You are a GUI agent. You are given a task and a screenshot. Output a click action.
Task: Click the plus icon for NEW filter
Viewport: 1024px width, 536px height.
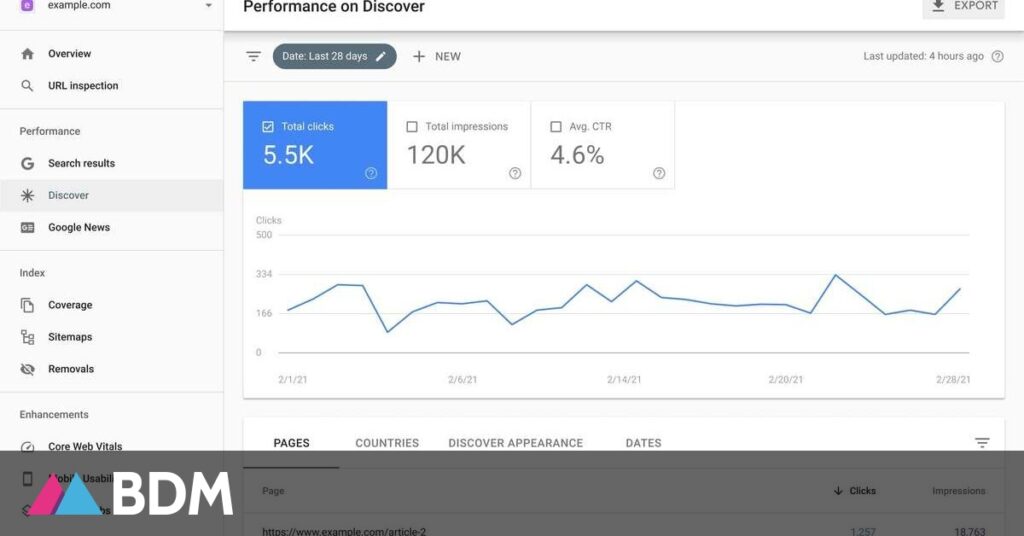pos(419,56)
